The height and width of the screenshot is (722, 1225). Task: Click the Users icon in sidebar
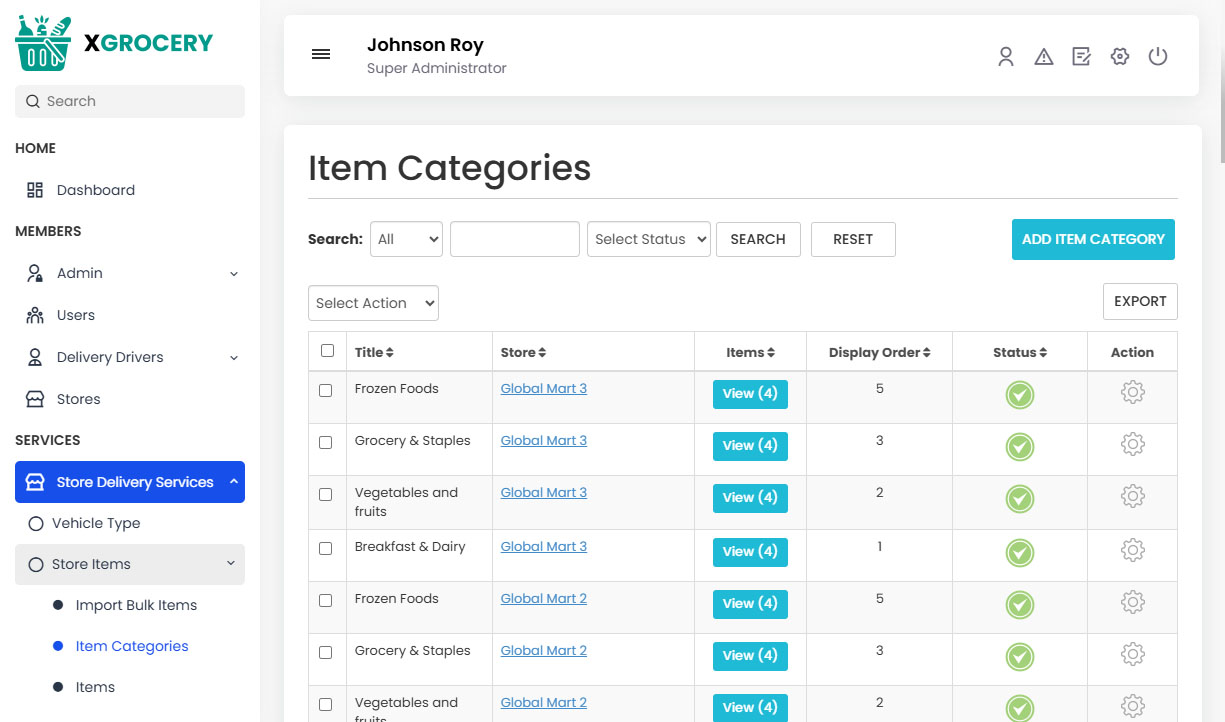33,315
